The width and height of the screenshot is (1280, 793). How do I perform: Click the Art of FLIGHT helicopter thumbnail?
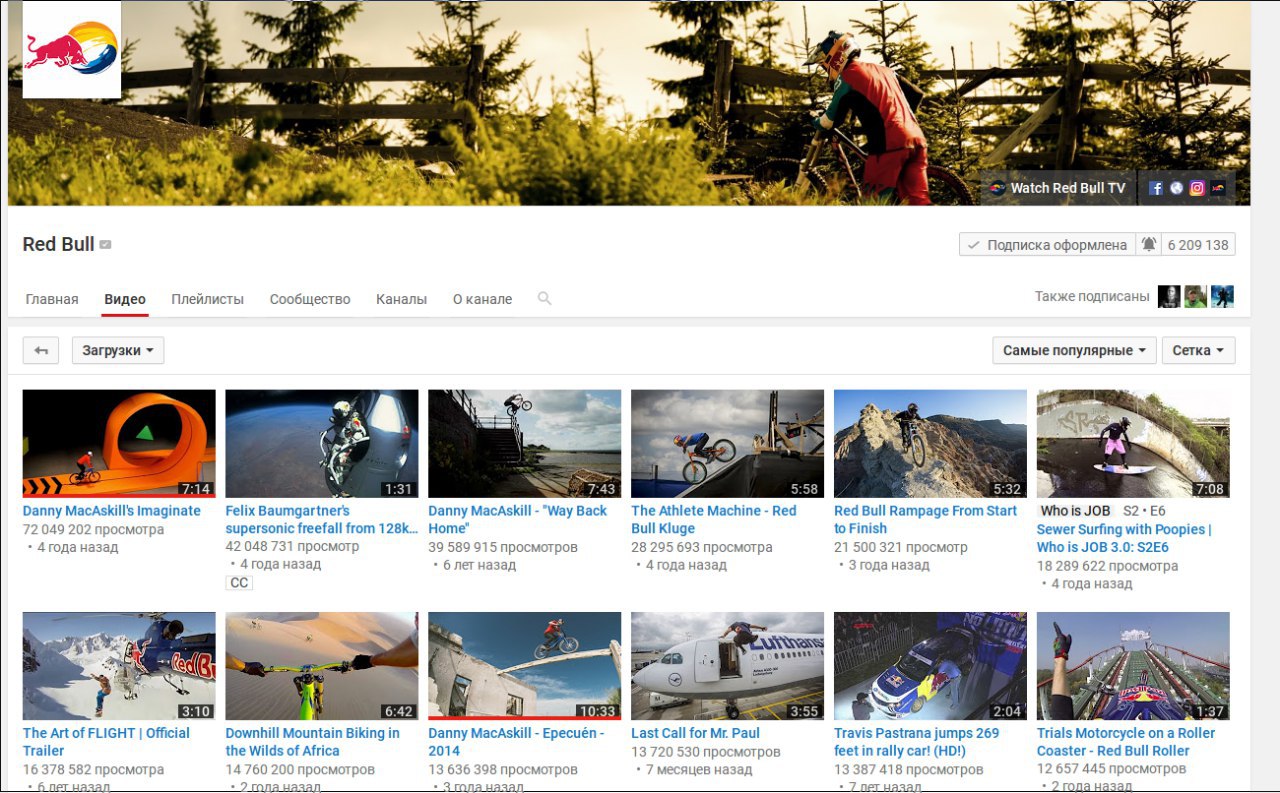[119, 666]
